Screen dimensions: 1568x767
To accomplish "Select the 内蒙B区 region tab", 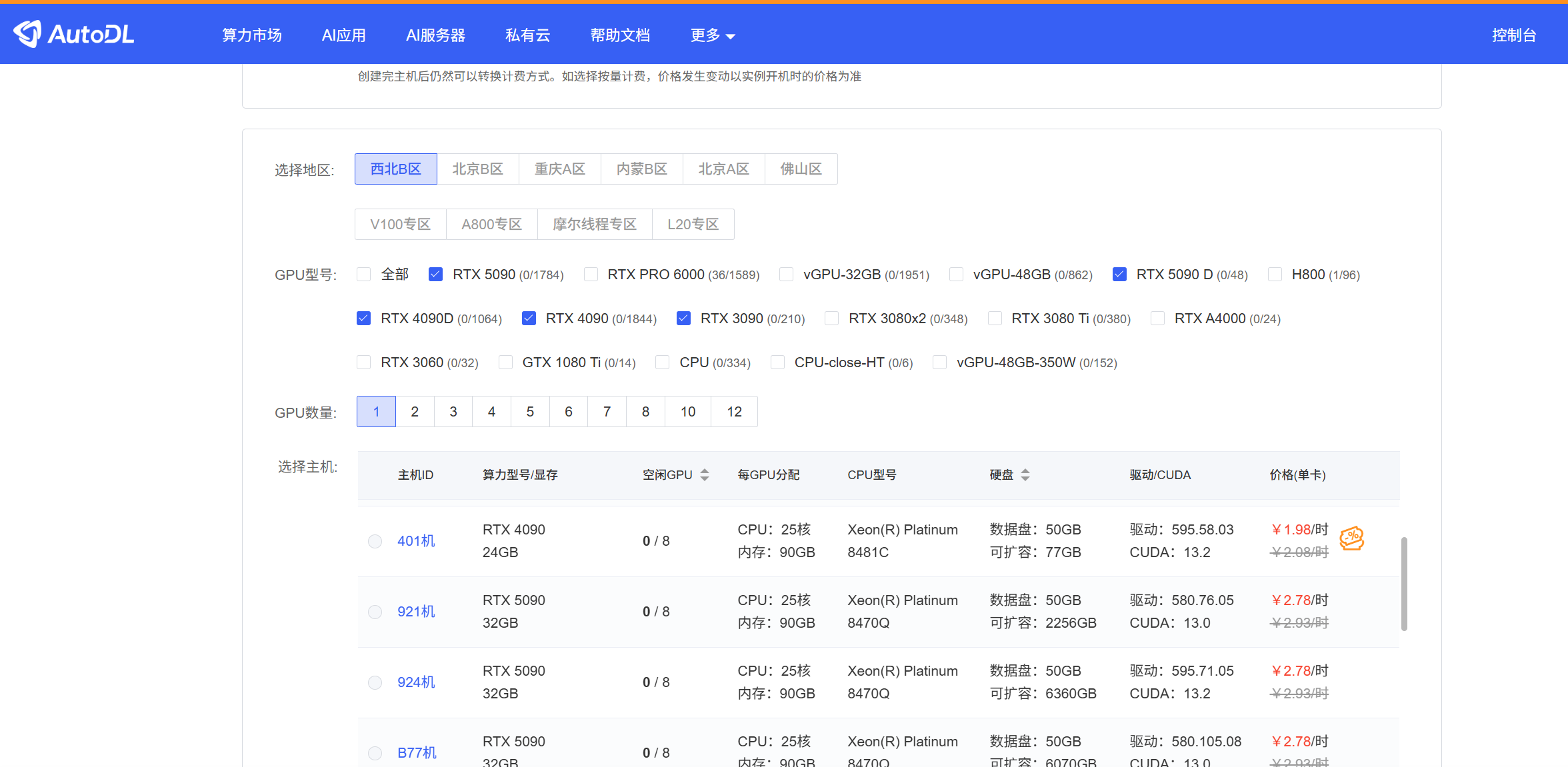I will point(642,169).
